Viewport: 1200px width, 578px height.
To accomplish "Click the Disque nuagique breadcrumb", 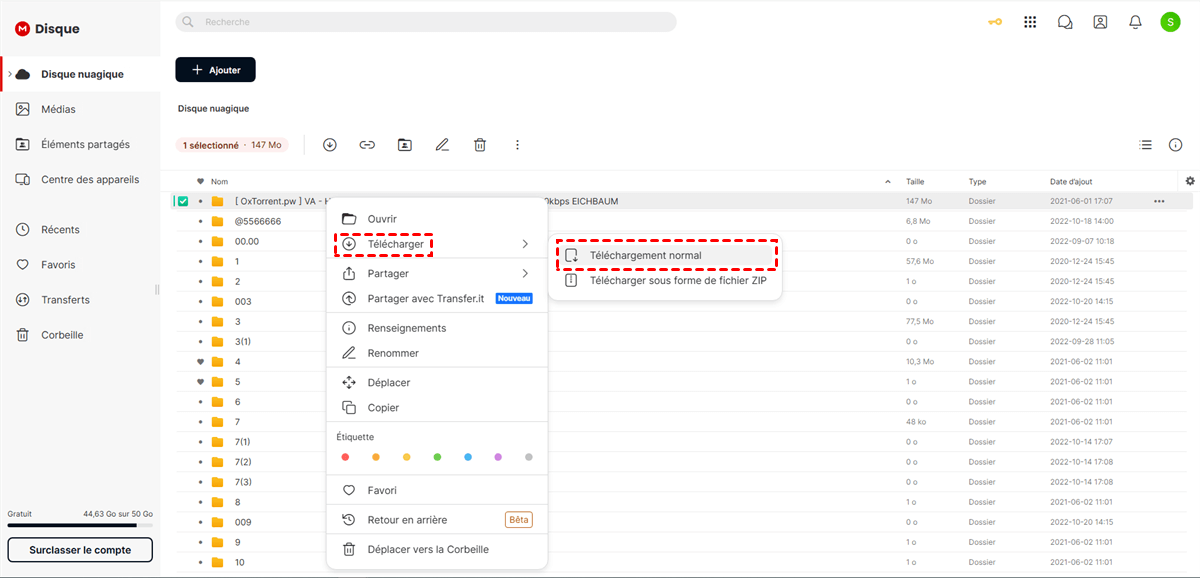I will pos(213,108).
